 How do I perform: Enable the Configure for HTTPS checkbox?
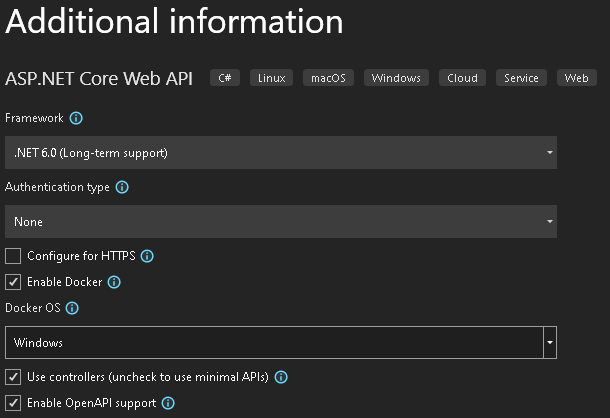[x=13, y=256]
